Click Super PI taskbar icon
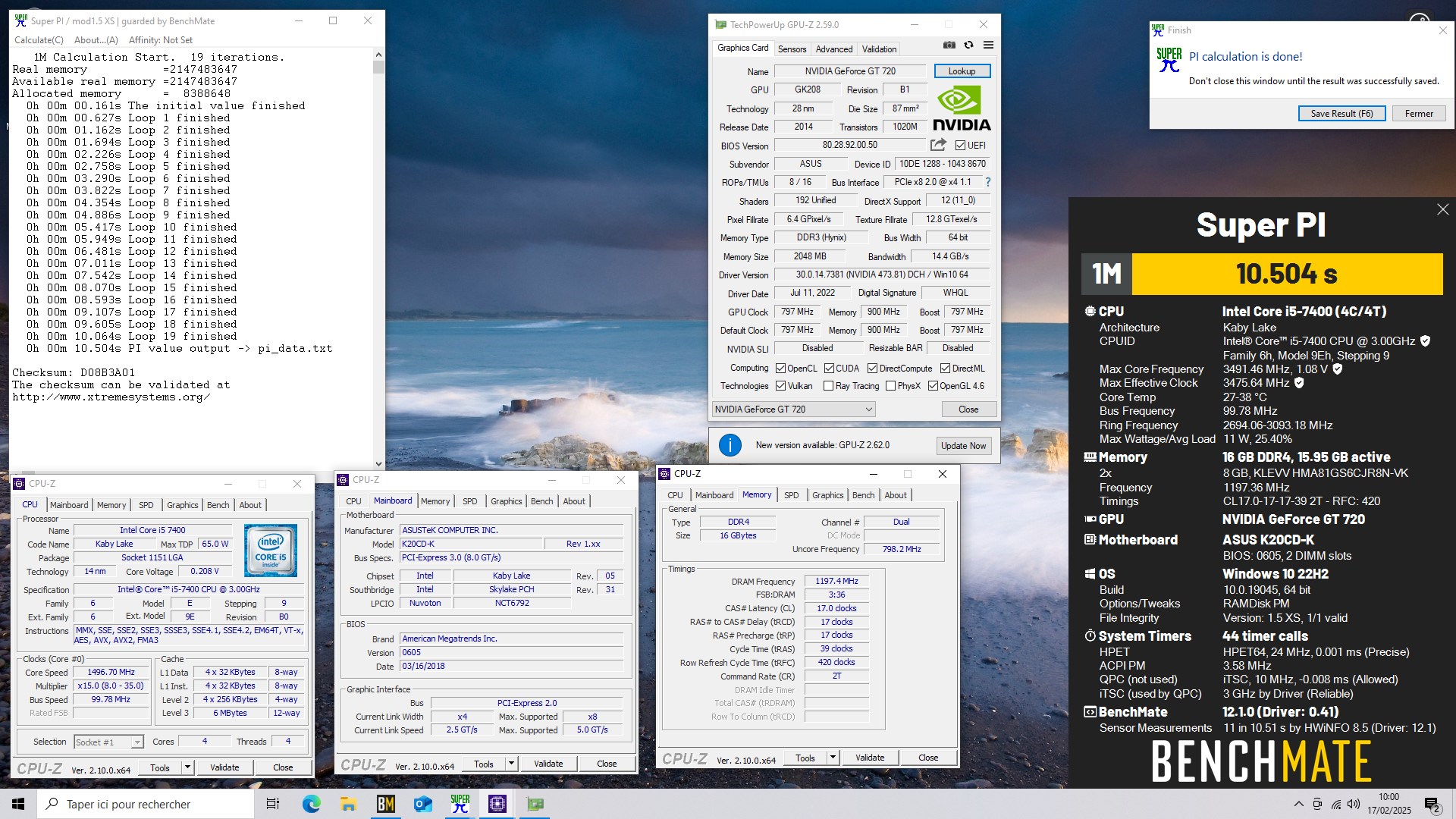 (x=460, y=804)
